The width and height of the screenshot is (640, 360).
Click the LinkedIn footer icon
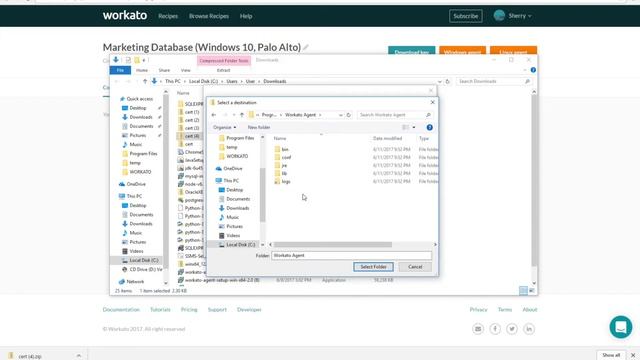tap(529, 329)
